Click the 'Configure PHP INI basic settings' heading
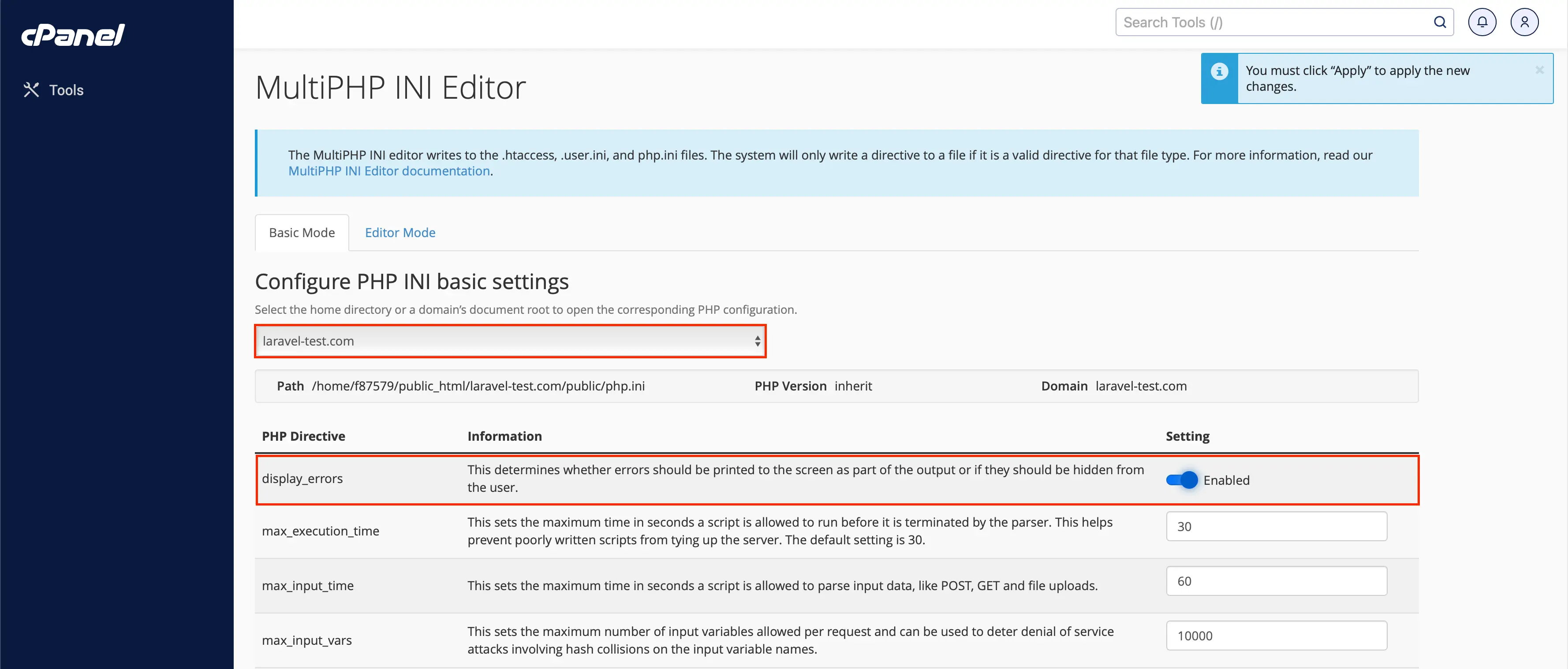Image resolution: width=1568 pixels, height=669 pixels. tap(411, 282)
